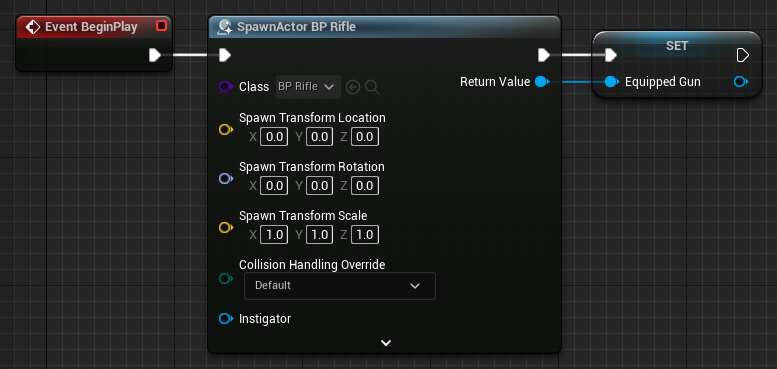Click the Scale X value field

[274, 235]
